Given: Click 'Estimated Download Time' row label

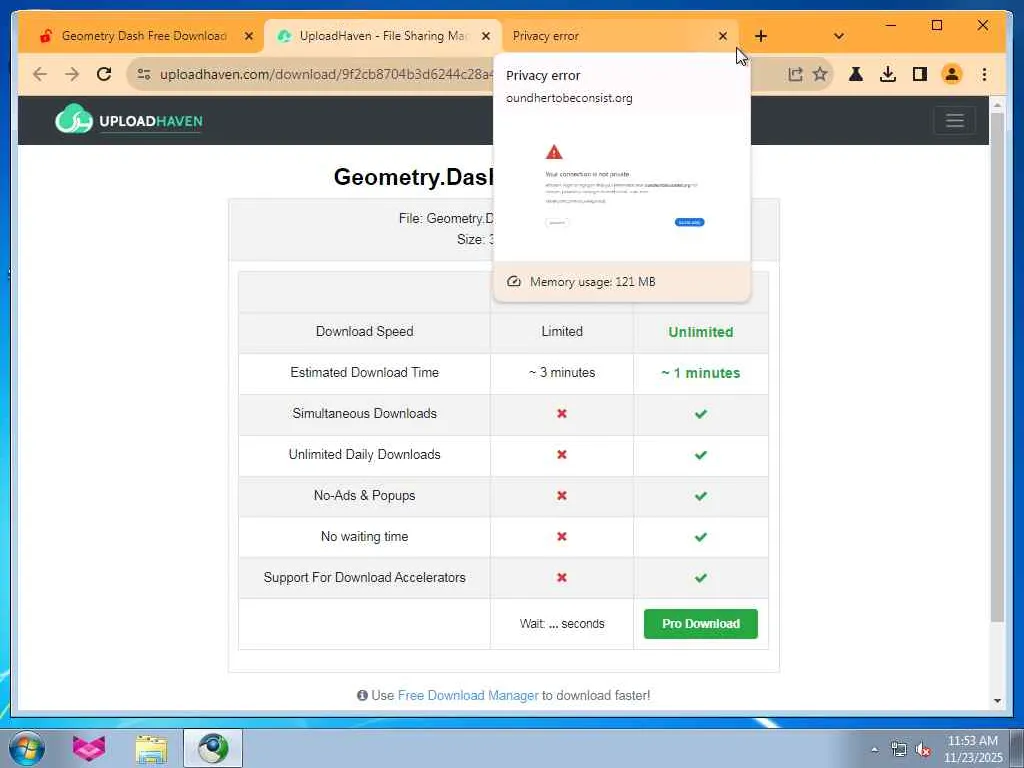Looking at the screenshot, I should [x=364, y=372].
